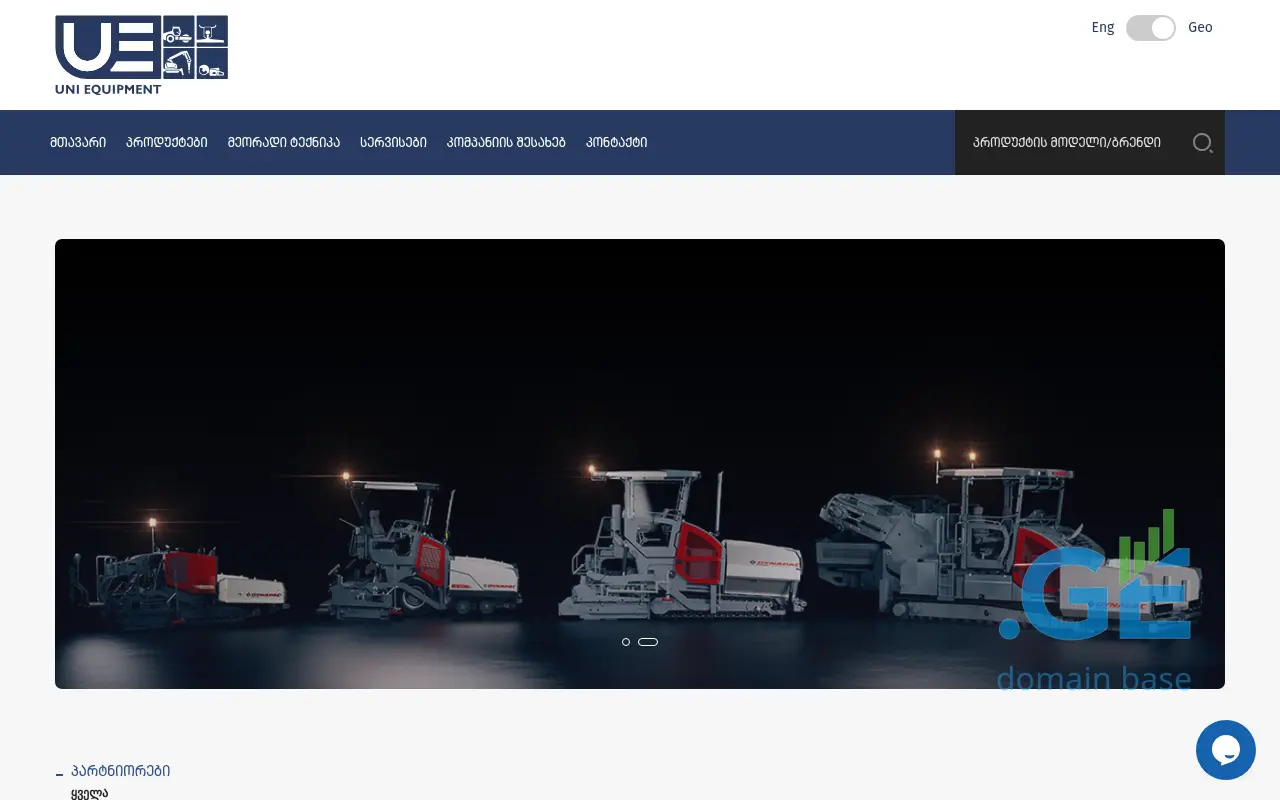Go to მთავარი in navigation bar
The height and width of the screenshot is (800, 1280).
pyautogui.click(x=78, y=143)
